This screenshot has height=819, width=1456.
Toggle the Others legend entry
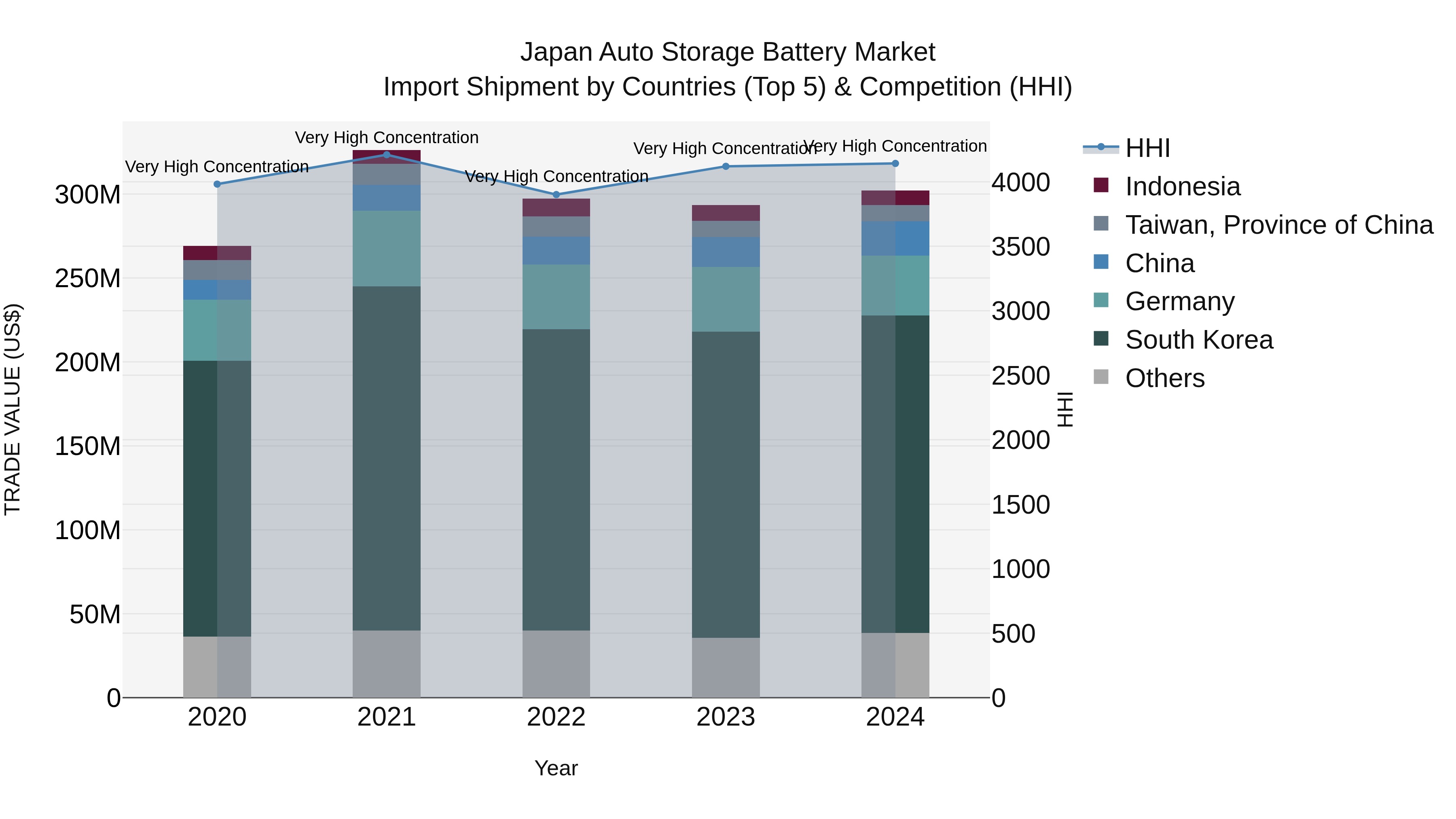click(1149, 378)
